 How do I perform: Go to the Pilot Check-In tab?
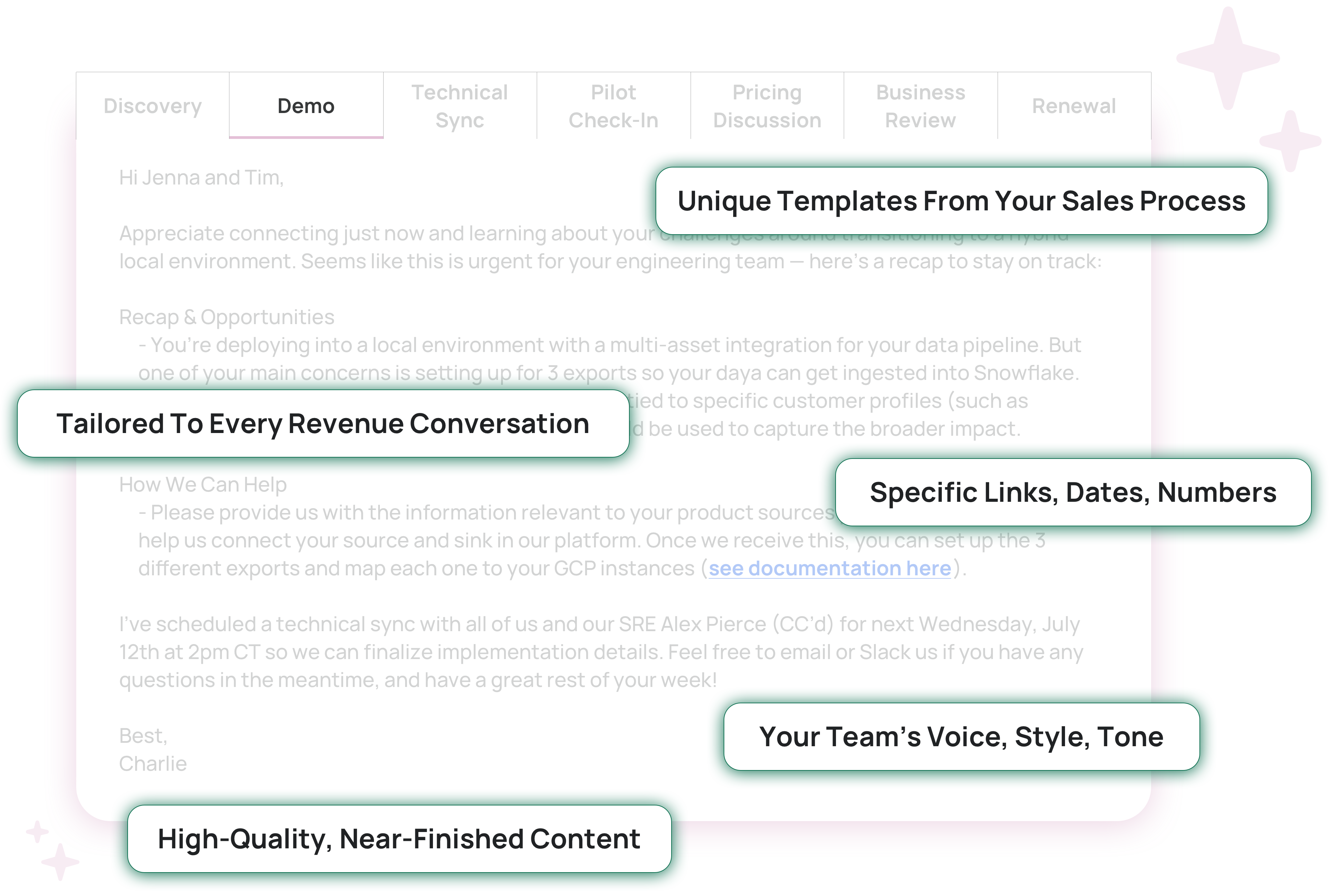613,106
